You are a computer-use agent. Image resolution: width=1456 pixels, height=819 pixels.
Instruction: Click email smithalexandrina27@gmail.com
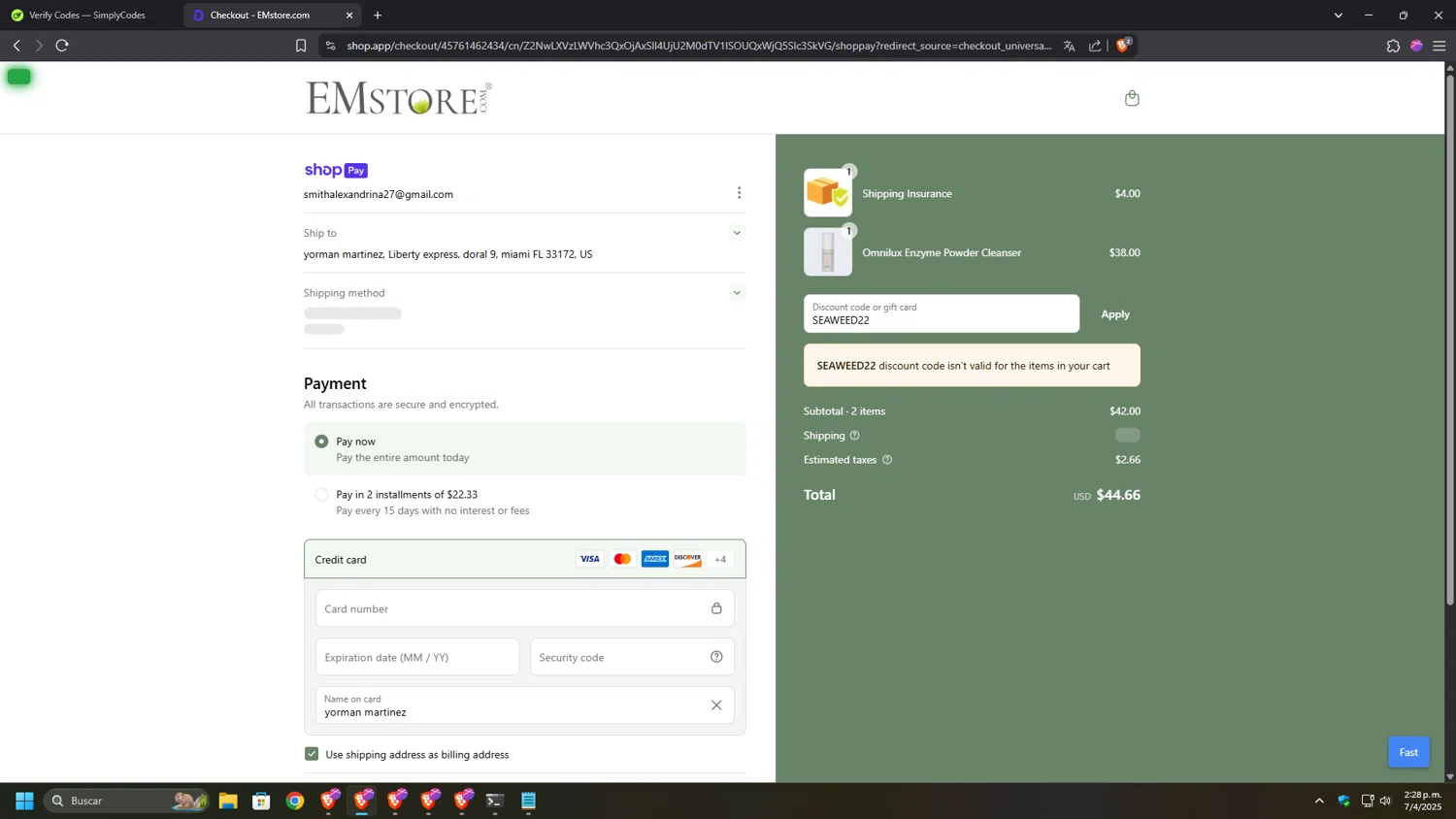pos(379,194)
